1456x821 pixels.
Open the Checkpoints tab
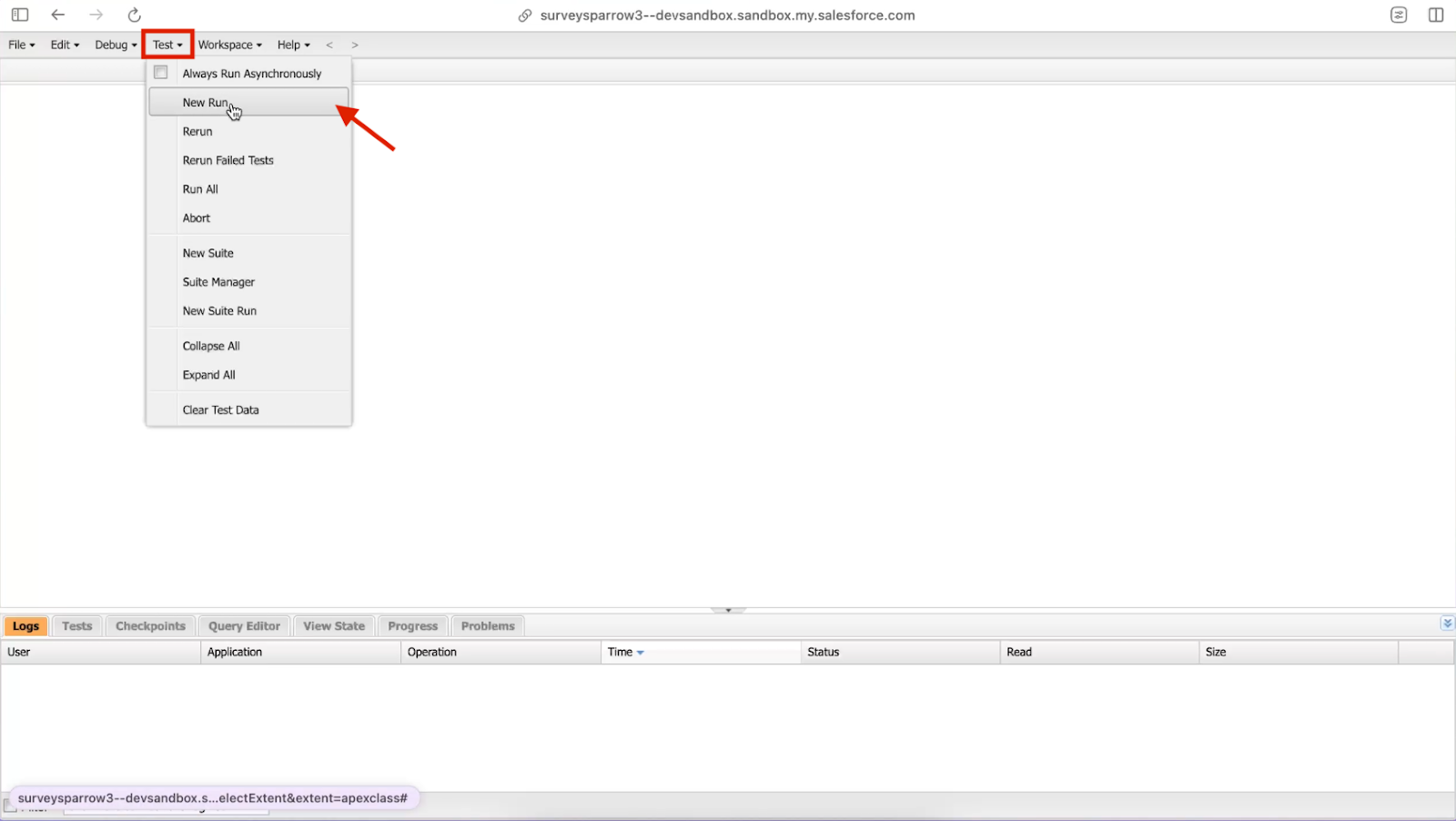150,626
